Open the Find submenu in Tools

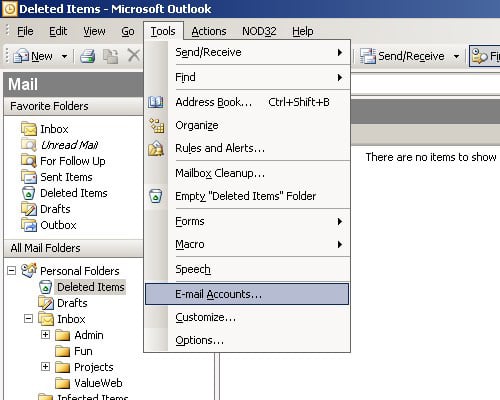pos(247,77)
